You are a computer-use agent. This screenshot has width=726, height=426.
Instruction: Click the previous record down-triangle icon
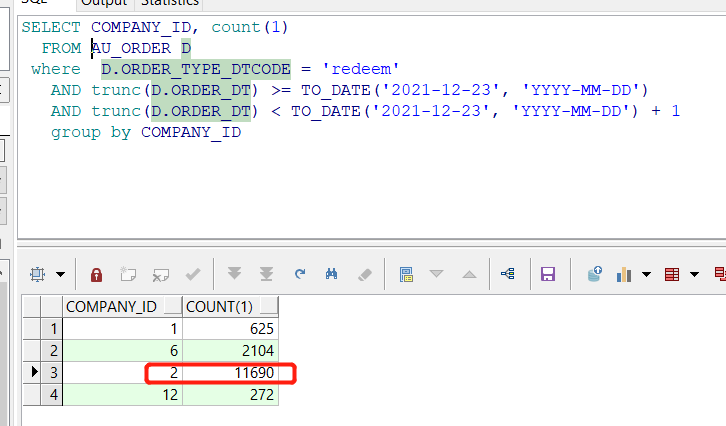tap(436, 274)
